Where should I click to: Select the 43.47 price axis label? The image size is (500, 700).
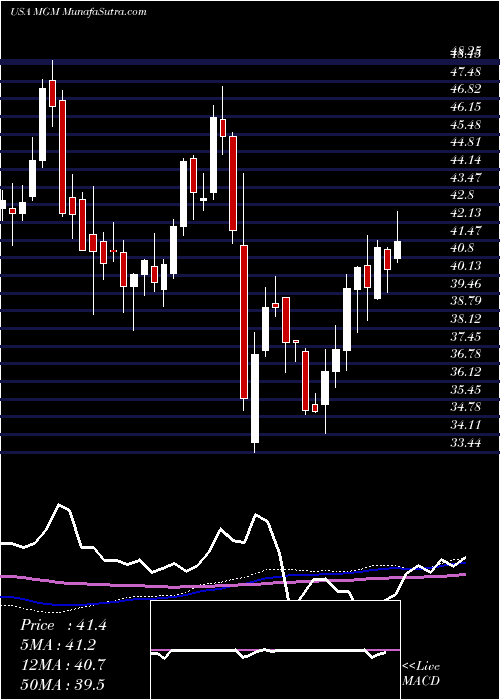tap(465, 178)
